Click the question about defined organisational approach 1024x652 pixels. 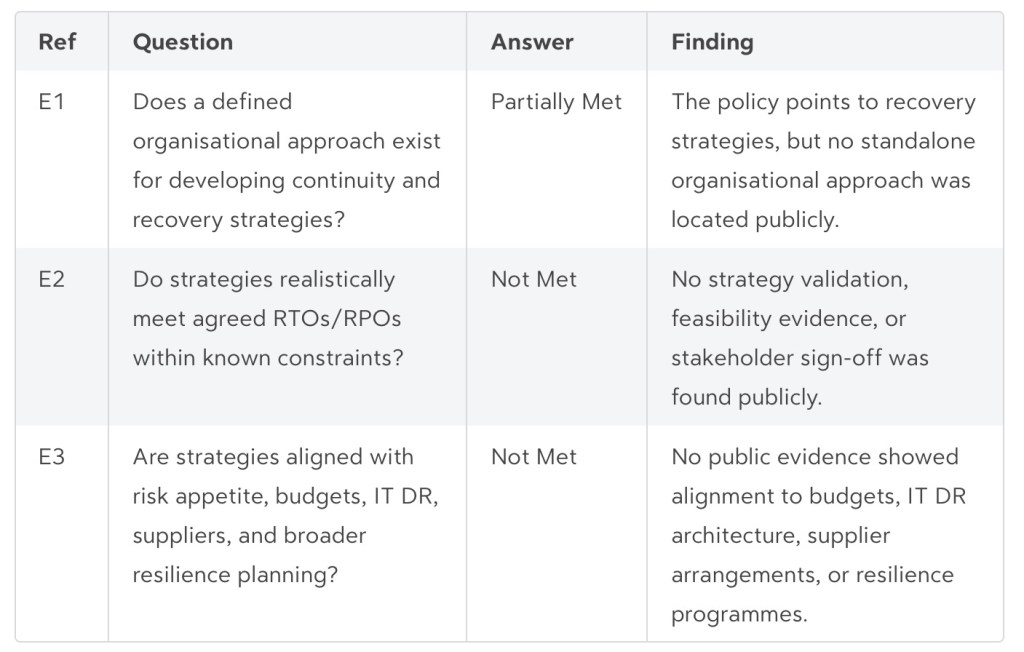[x=286, y=160]
